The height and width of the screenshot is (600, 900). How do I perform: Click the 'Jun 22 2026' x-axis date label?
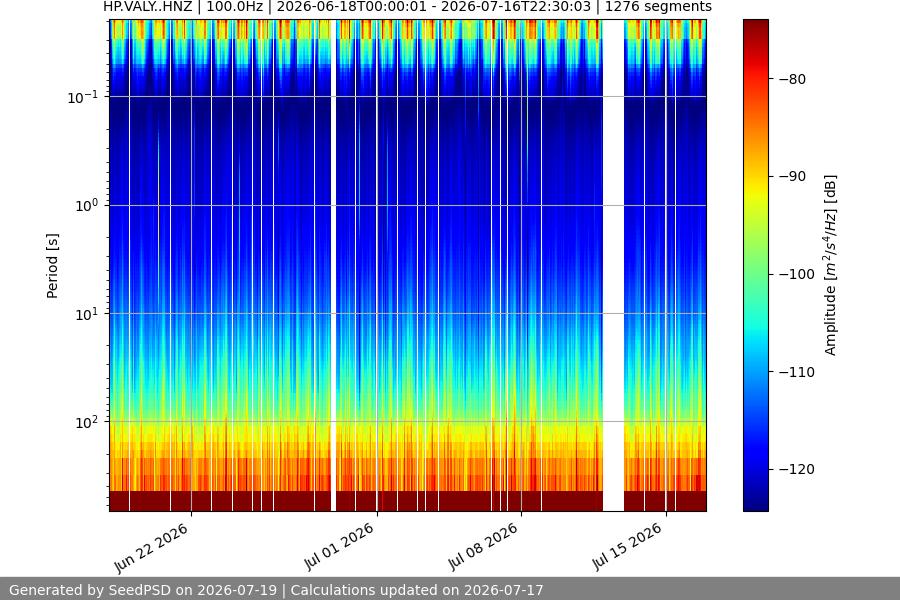point(152,548)
